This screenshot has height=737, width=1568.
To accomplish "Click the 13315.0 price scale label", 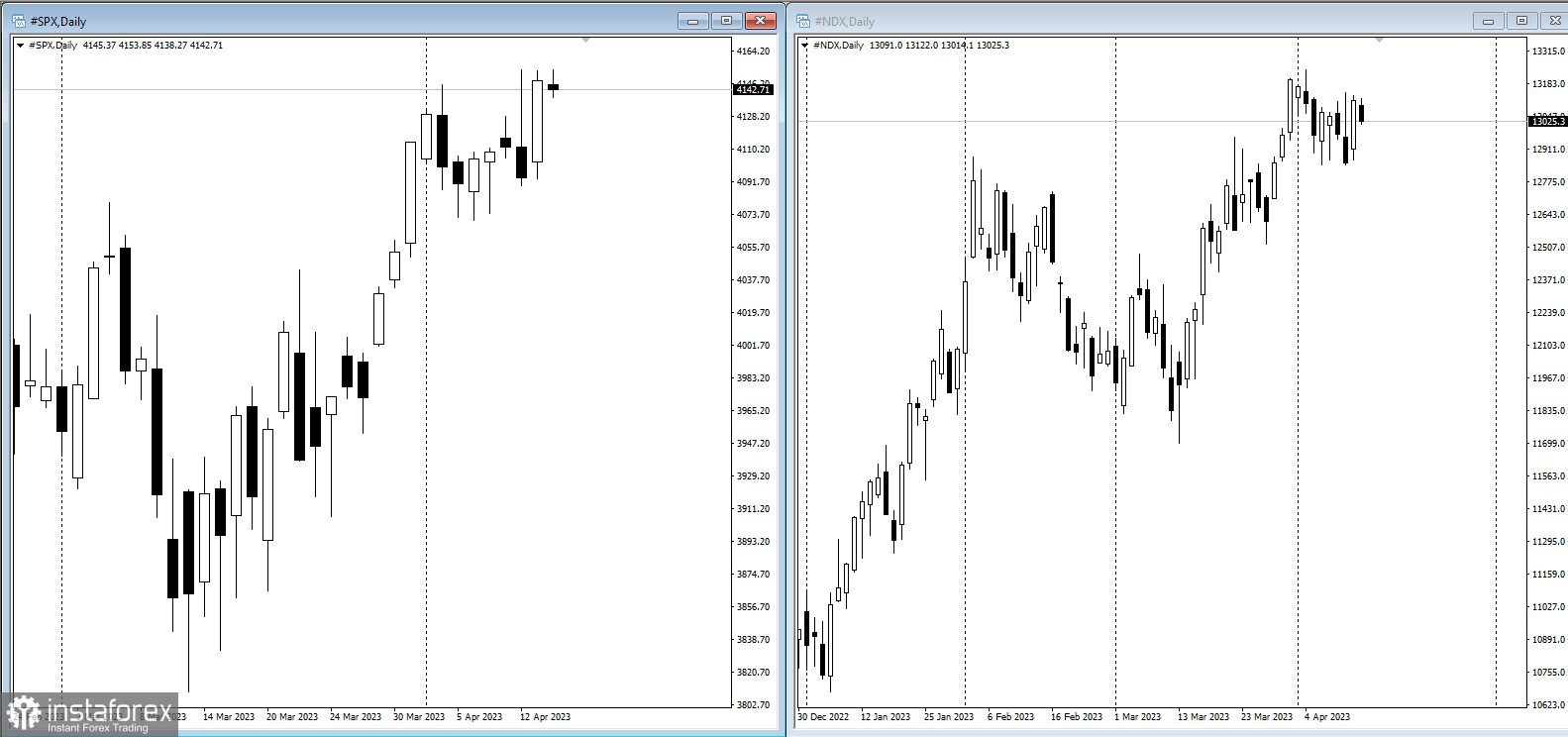I will [1548, 52].
